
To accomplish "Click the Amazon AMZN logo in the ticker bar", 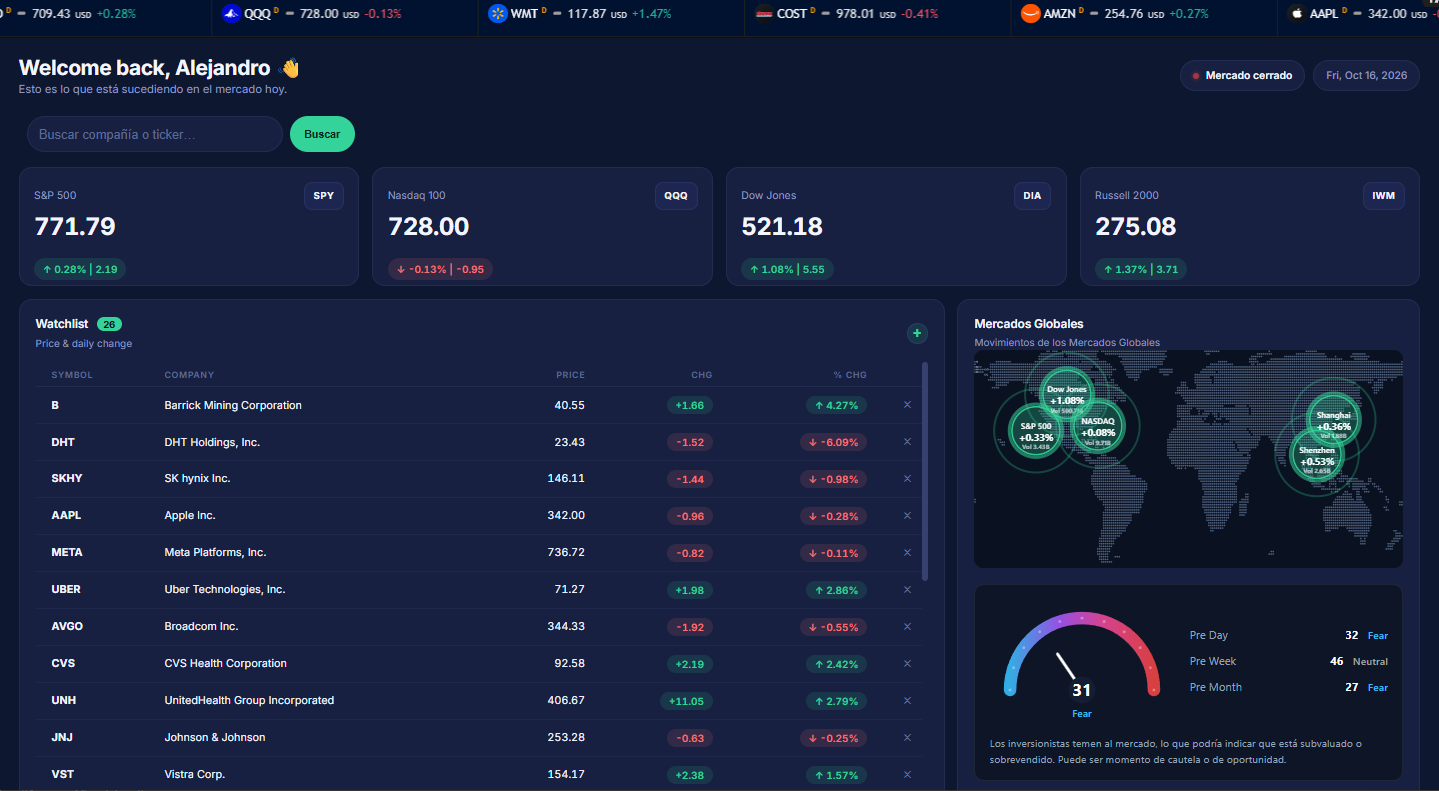I will (1030, 14).
